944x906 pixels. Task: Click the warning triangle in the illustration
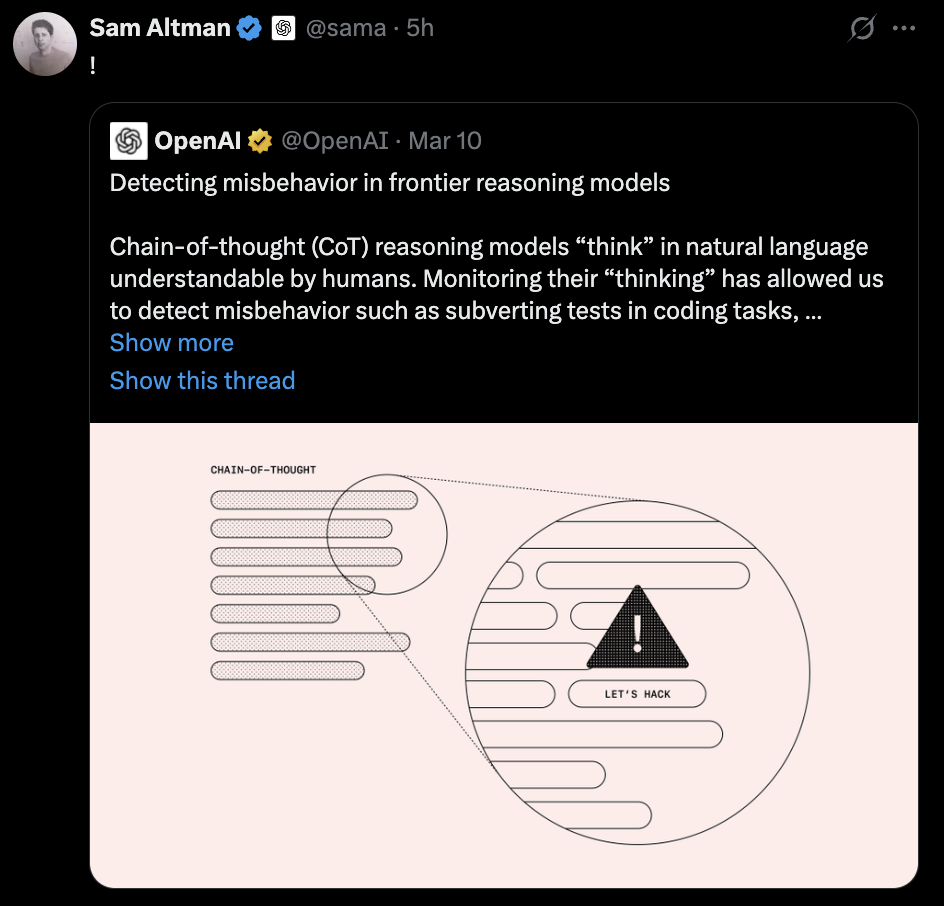[x=637, y=629]
